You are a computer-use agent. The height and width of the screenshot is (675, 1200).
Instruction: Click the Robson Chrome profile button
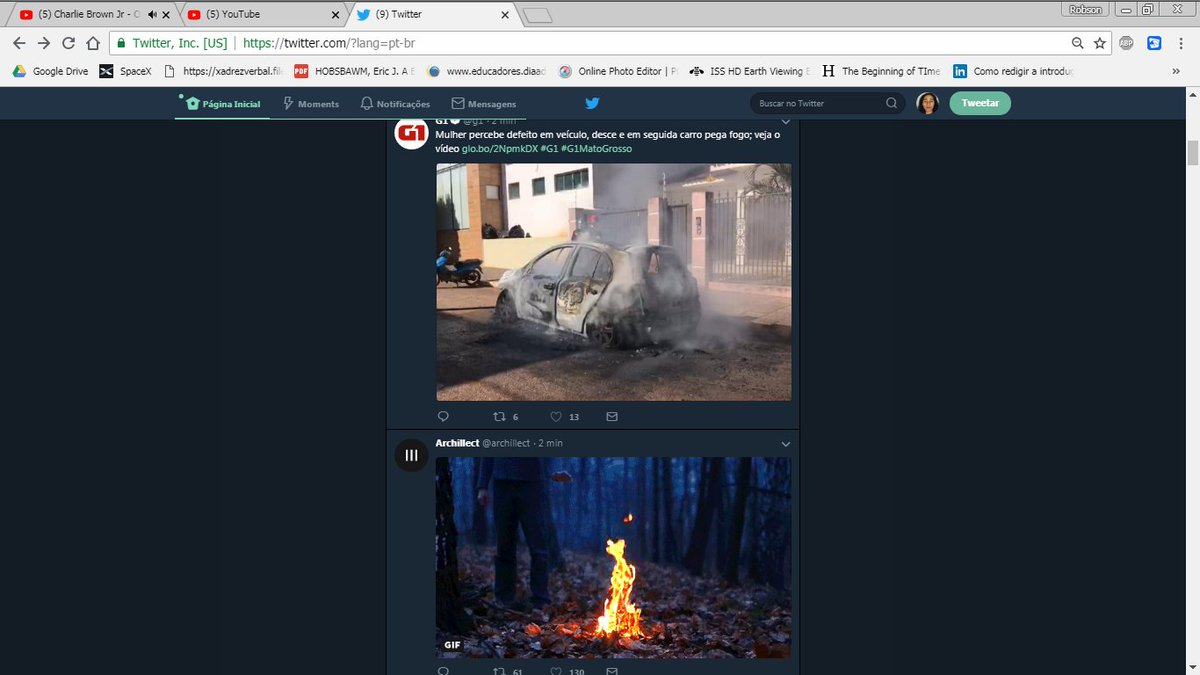click(1087, 8)
